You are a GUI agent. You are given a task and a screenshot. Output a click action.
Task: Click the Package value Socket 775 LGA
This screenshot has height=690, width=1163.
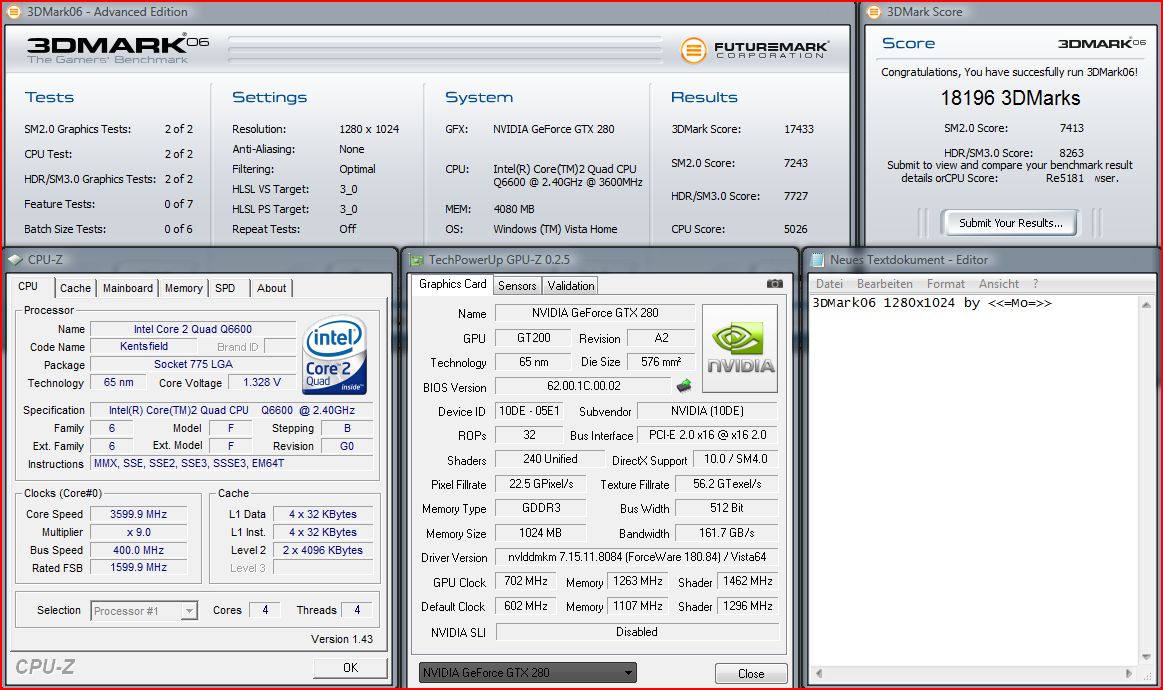click(193, 364)
